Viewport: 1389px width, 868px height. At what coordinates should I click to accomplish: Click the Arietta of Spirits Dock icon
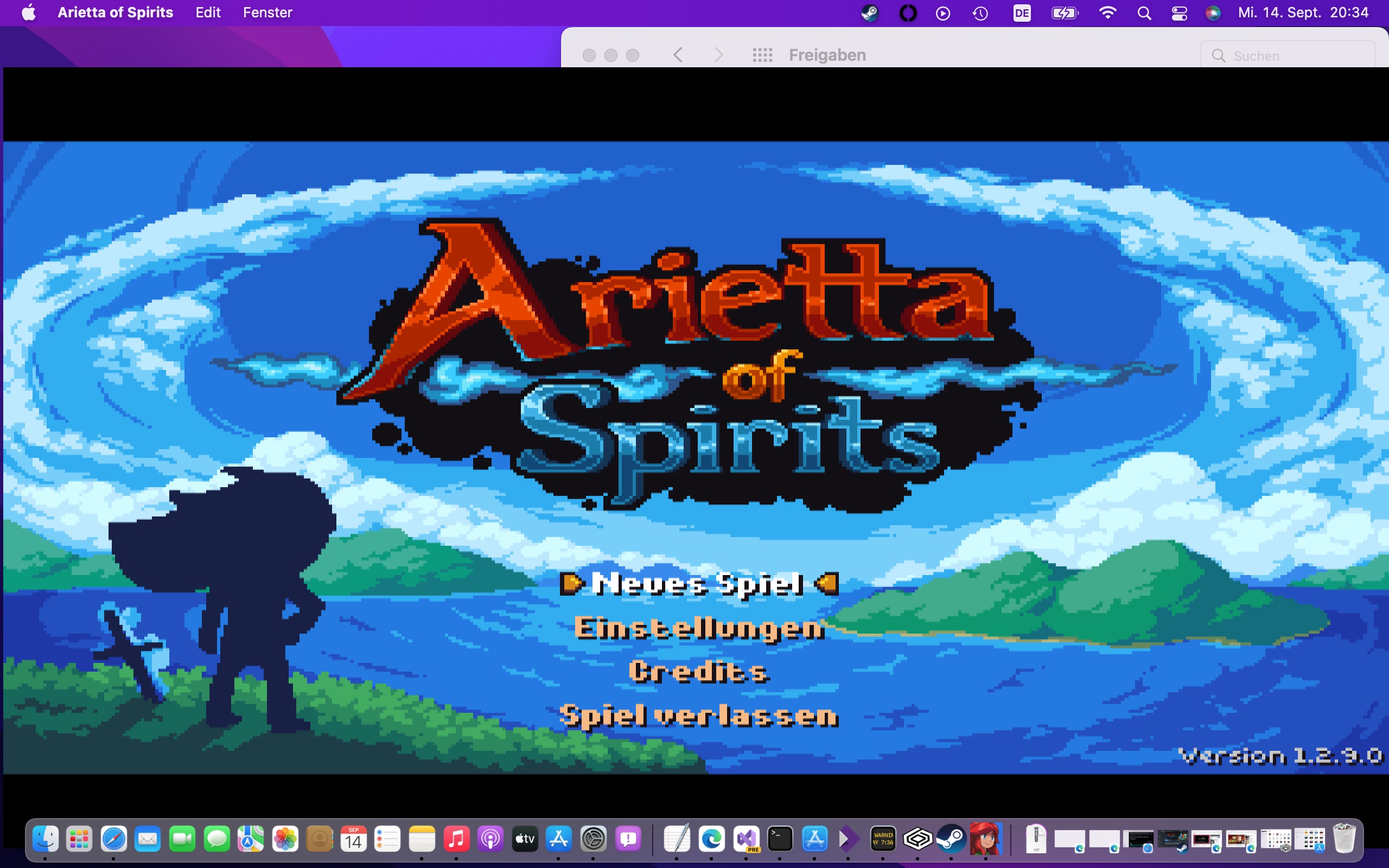(985, 839)
